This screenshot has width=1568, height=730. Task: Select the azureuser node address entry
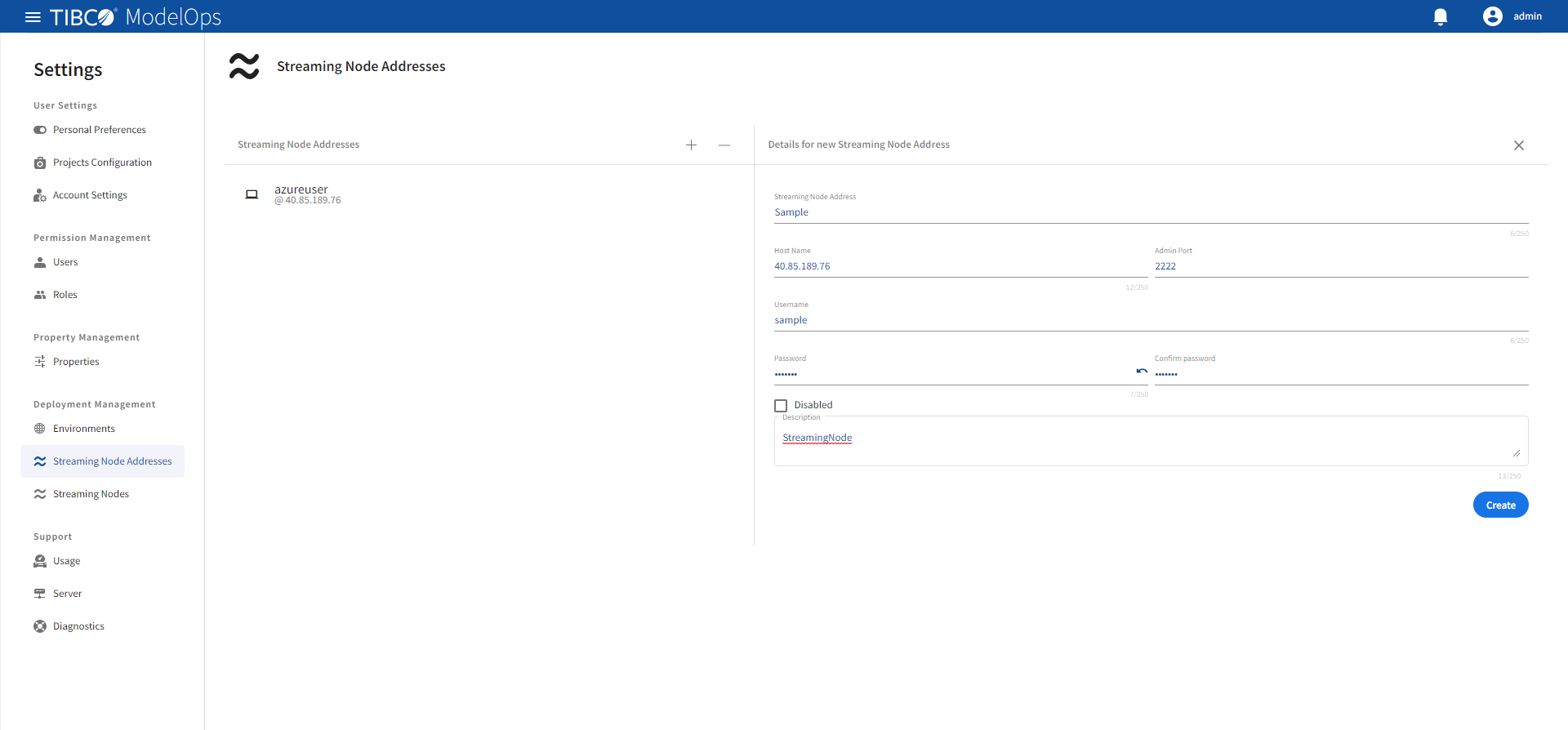pyautogui.click(x=489, y=194)
